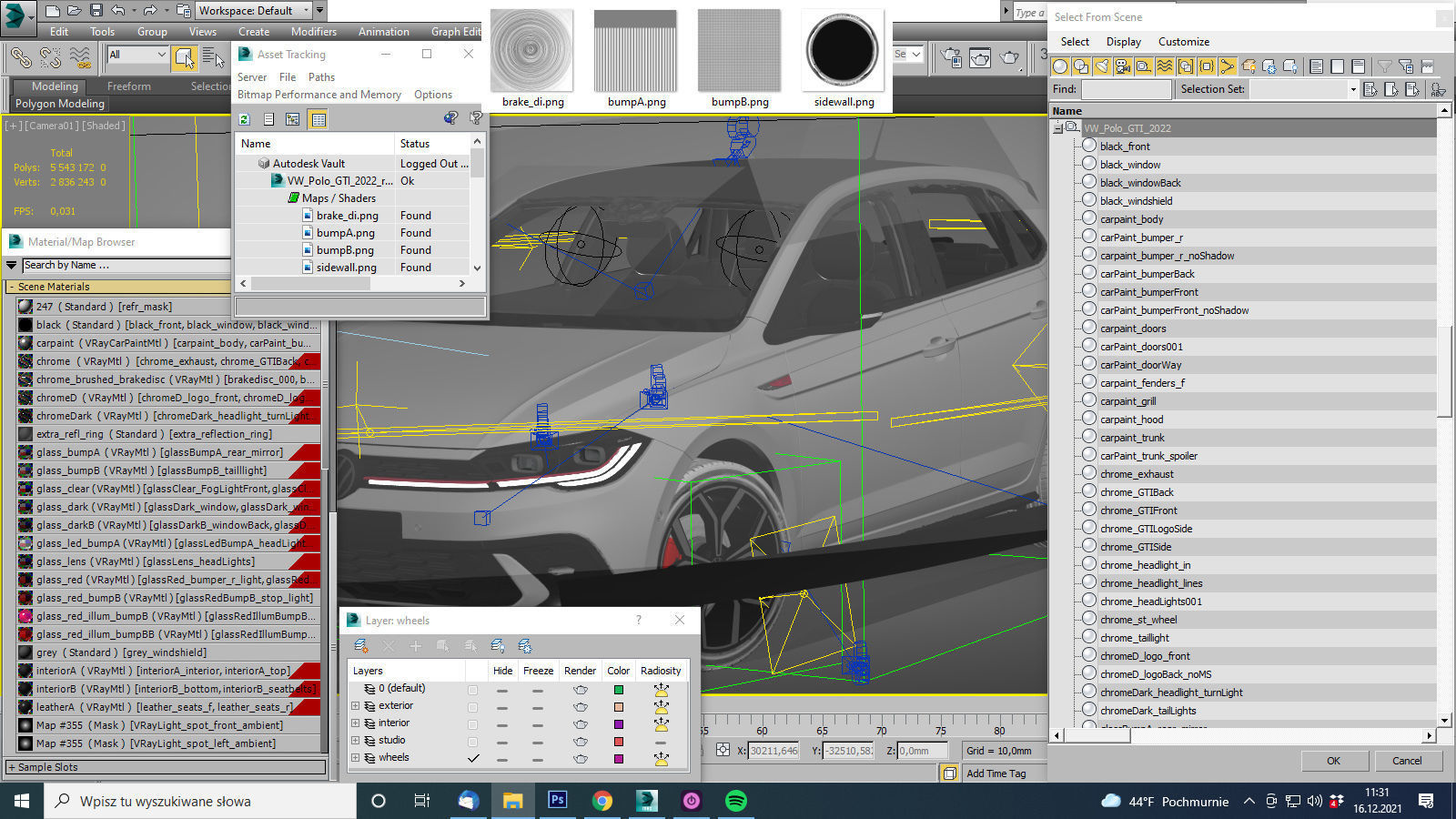
Task: Toggle Render teapot for the interior layer
Action: pyautogui.click(x=580, y=724)
